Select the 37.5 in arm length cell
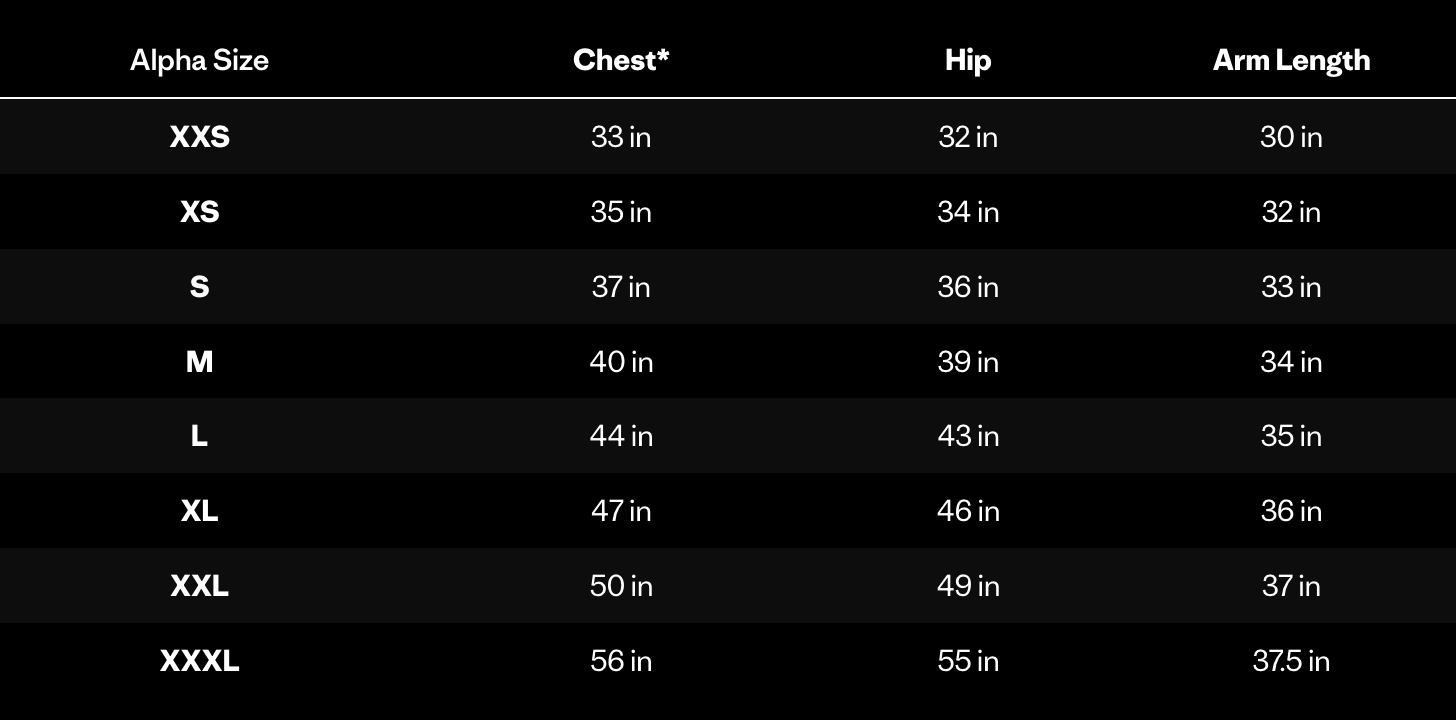Screen dimensions: 1456x720 tap(1291, 661)
